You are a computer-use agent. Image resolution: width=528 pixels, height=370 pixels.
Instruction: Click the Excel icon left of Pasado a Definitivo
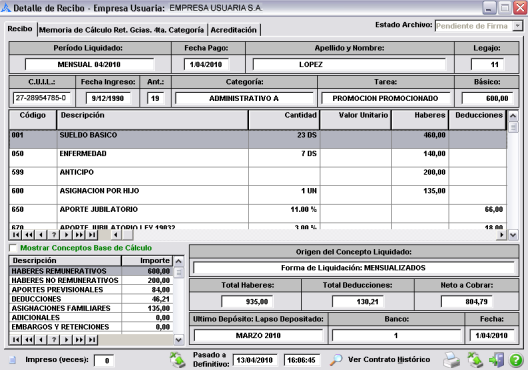(x=177, y=360)
